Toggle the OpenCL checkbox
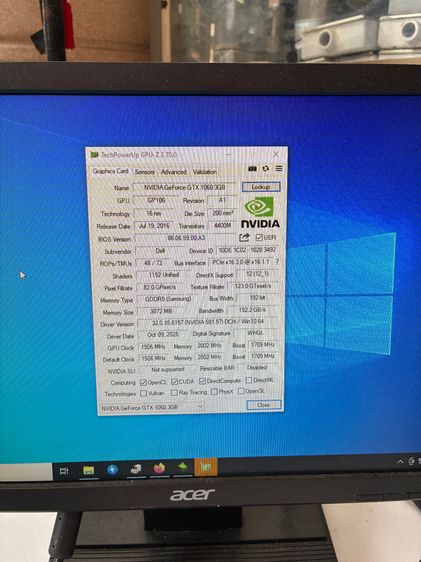 tap(143, 382)
